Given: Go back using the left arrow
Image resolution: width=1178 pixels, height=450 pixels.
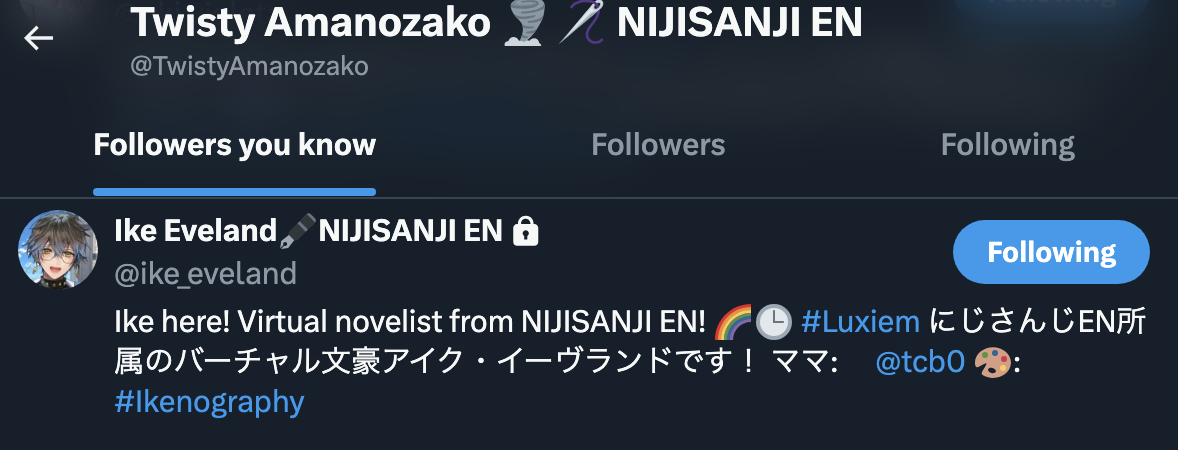Looking at the screenshot, I should point(38,38).
